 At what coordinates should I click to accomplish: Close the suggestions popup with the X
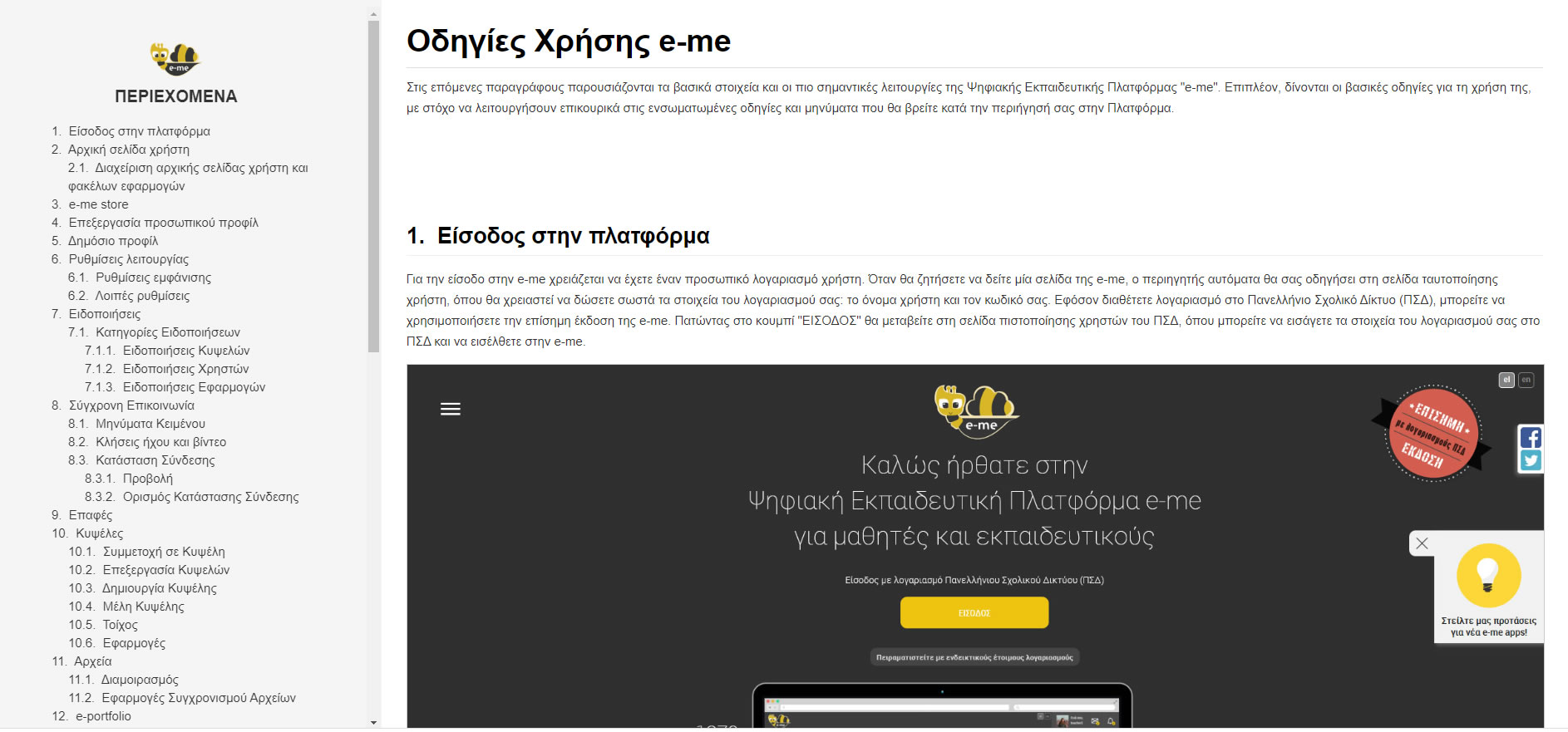pyautogui.click(x=1422, y=543)
